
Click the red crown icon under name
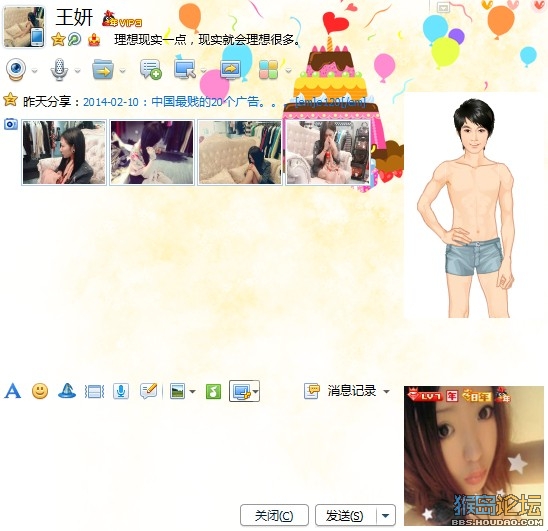point(94,40)
